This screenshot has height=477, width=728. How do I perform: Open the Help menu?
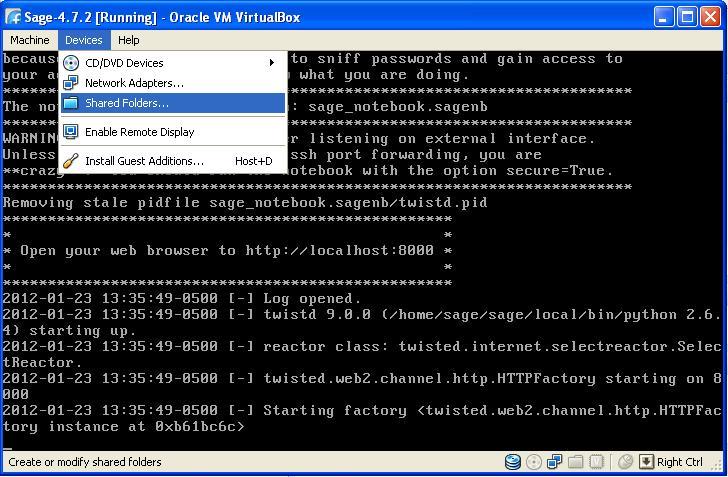(128, 40)
